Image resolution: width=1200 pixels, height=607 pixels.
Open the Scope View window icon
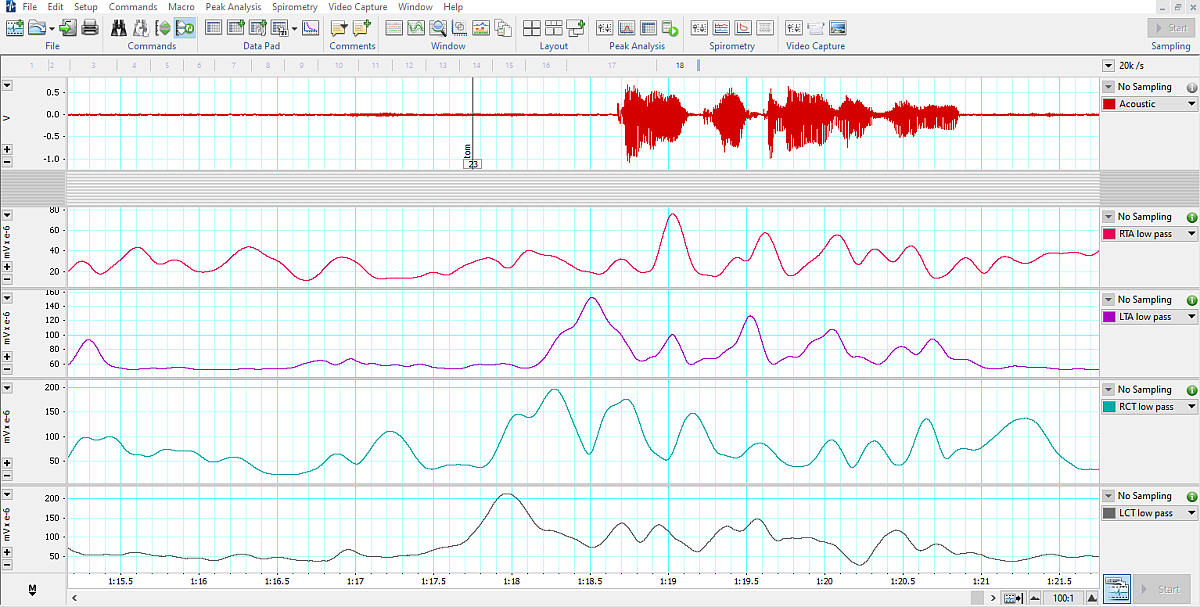[x=415, y=28]
